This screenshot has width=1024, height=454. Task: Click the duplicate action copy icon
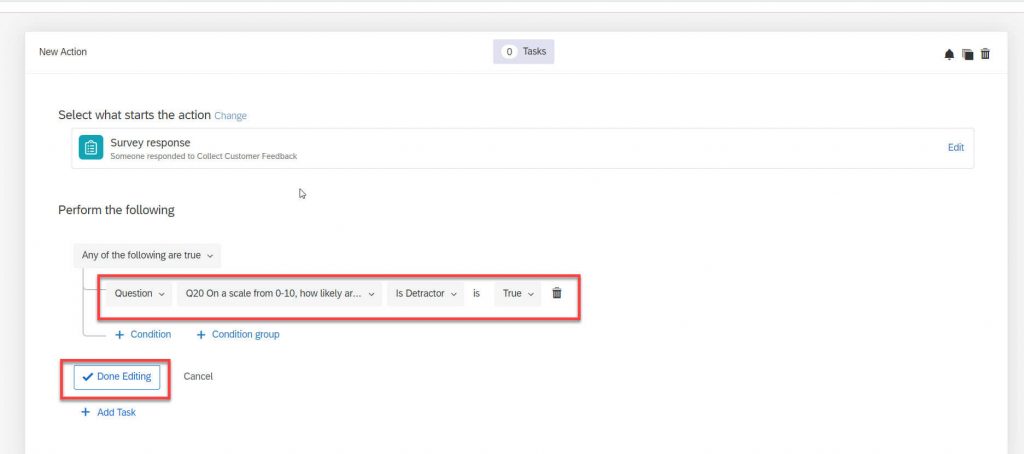967,54
